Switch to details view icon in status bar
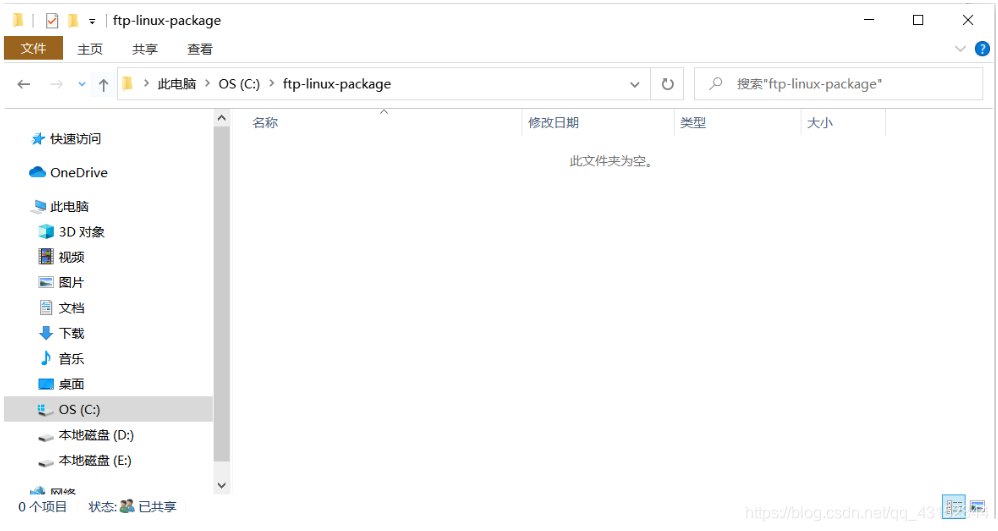This screenshot has height=531, width=998. coord(953,507)
